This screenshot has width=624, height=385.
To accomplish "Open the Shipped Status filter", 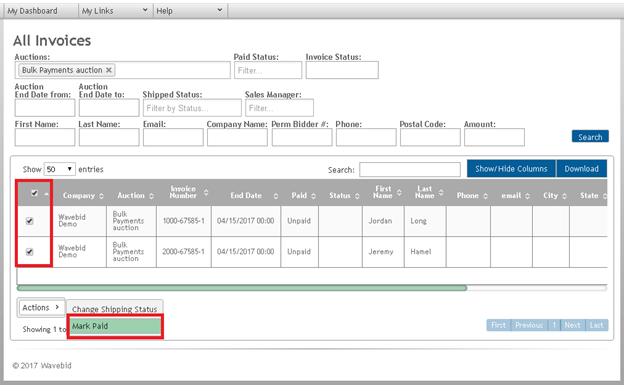I will (x=192, y=108).
